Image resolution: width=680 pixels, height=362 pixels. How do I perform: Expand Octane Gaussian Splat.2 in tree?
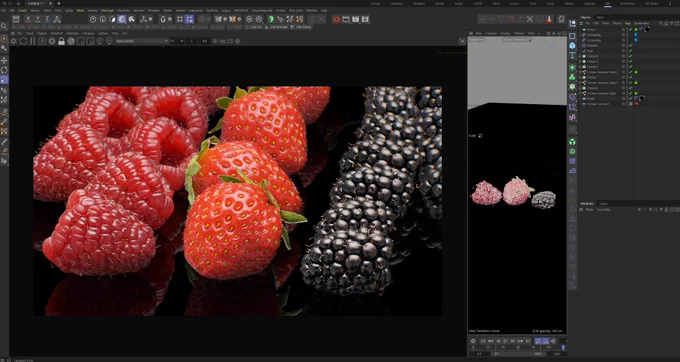point(580,72)
